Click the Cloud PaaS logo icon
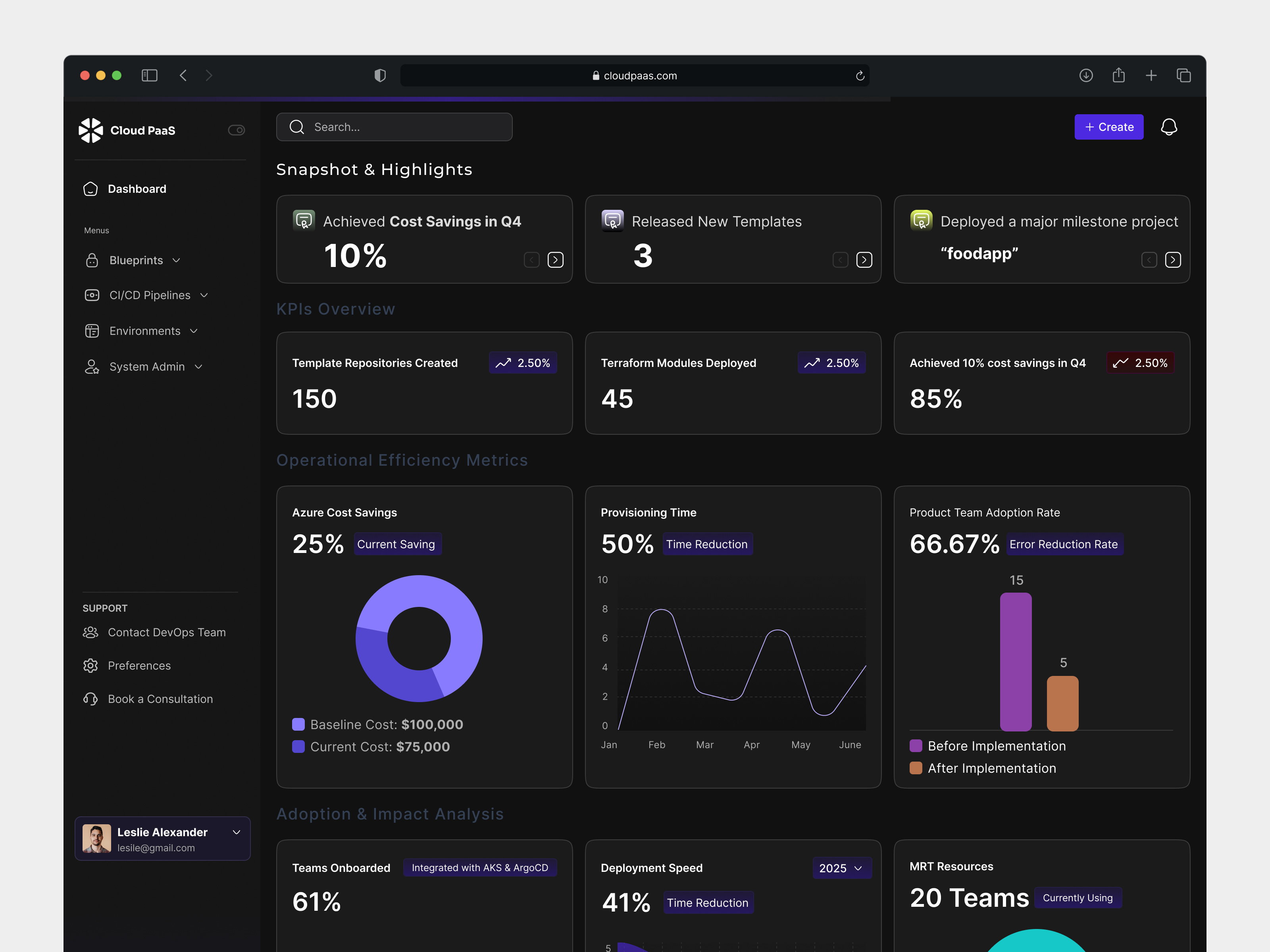Screen dimensions: 1270x952 pos(91,130)
